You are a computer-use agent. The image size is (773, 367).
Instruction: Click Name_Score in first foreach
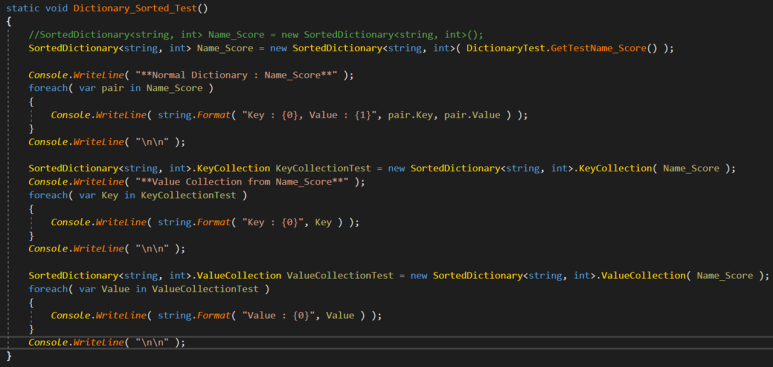coord(175,88)
